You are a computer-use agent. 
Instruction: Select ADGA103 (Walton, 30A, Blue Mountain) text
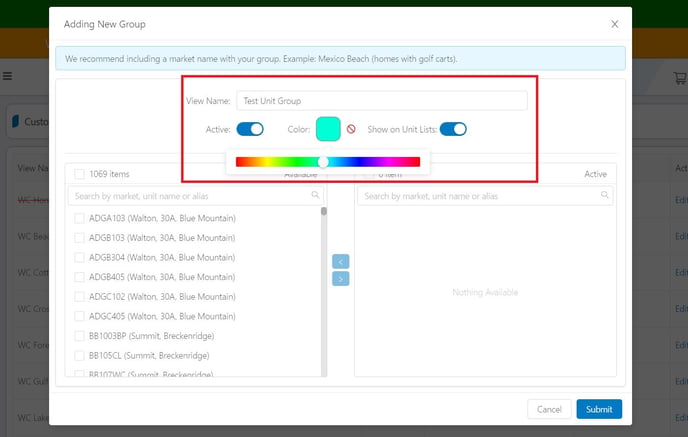162,218
